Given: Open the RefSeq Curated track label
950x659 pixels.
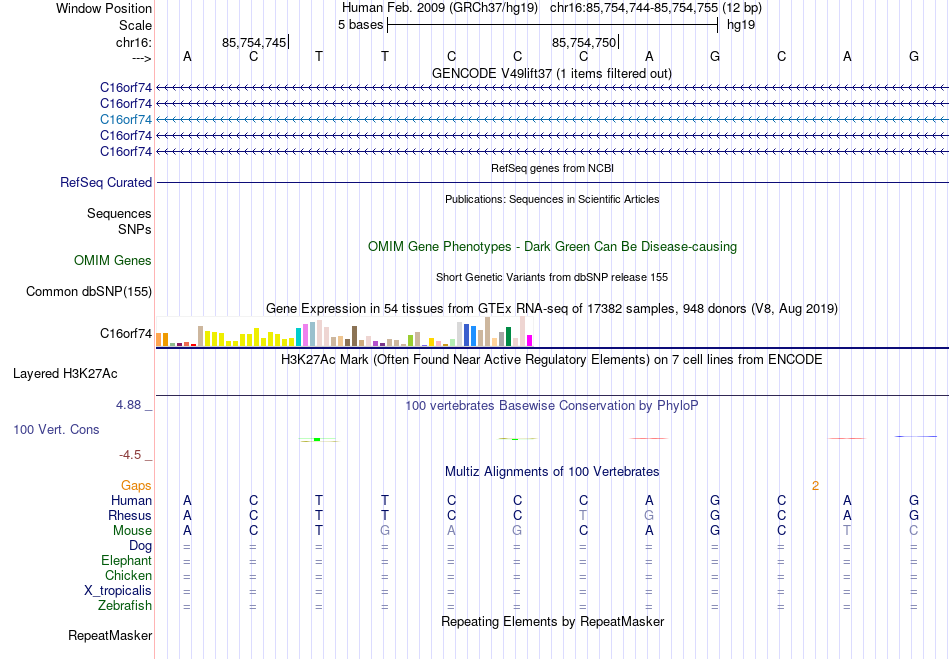Looking at the screenshot, I should pos(106,182).
